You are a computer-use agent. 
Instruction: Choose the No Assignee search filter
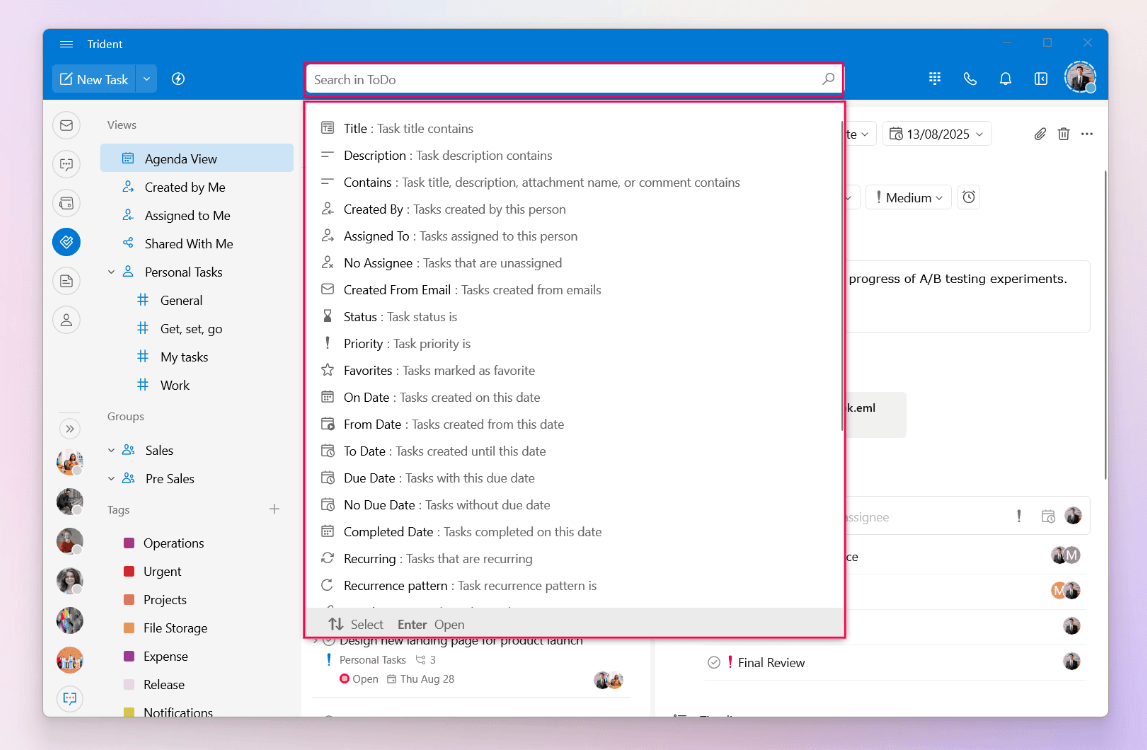click(x=574, y=263)
